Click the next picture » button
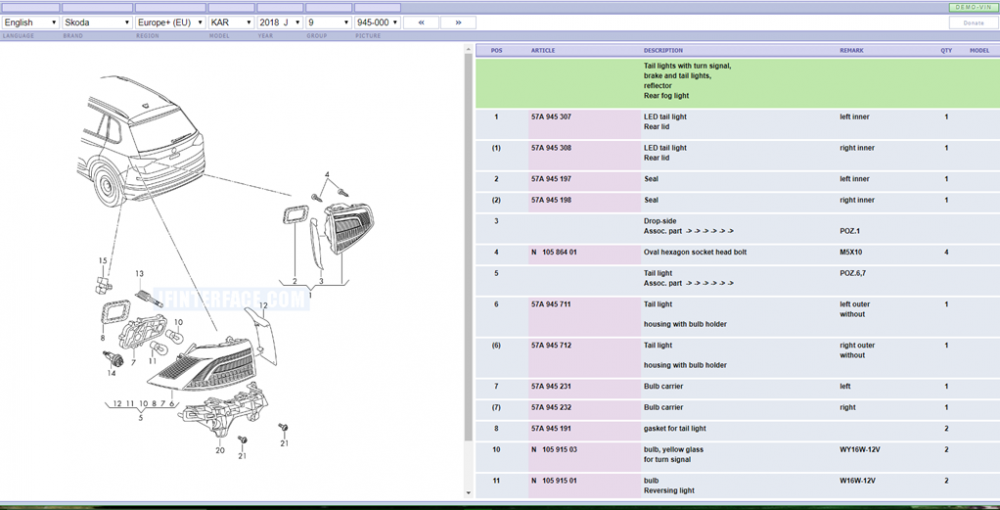The image size is (1000, 510). pos(458,22)
